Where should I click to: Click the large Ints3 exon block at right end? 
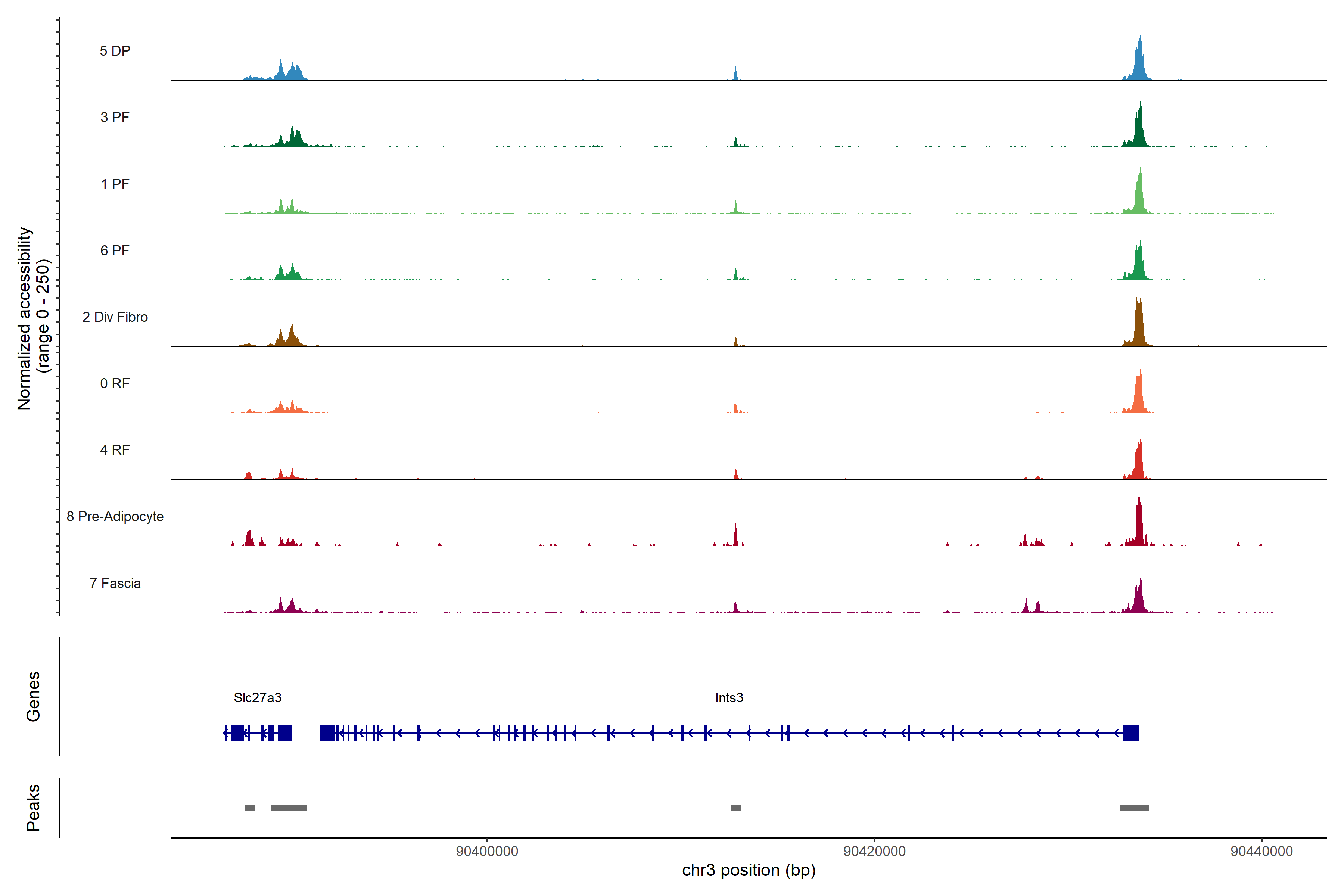[x=1130, y=732]
